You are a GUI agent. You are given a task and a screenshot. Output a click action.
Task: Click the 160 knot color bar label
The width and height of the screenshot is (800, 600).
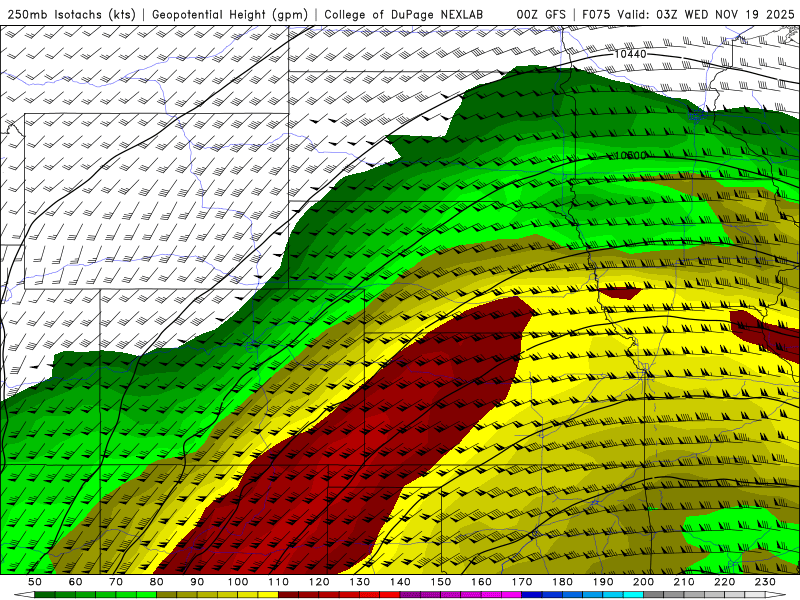point(481,582)
